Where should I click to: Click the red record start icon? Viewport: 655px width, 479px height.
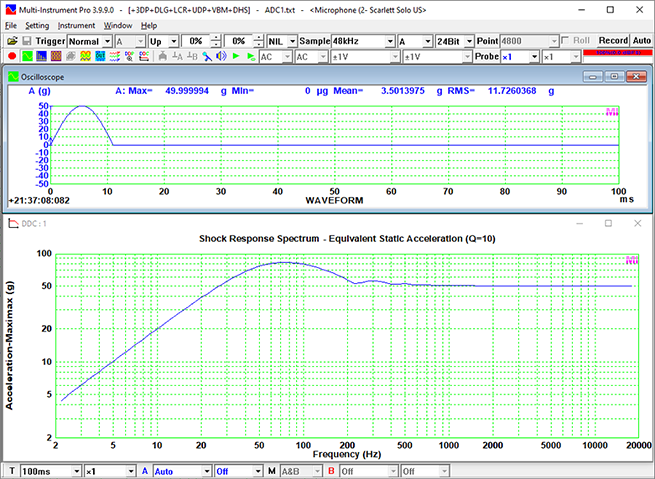point(12,57)
